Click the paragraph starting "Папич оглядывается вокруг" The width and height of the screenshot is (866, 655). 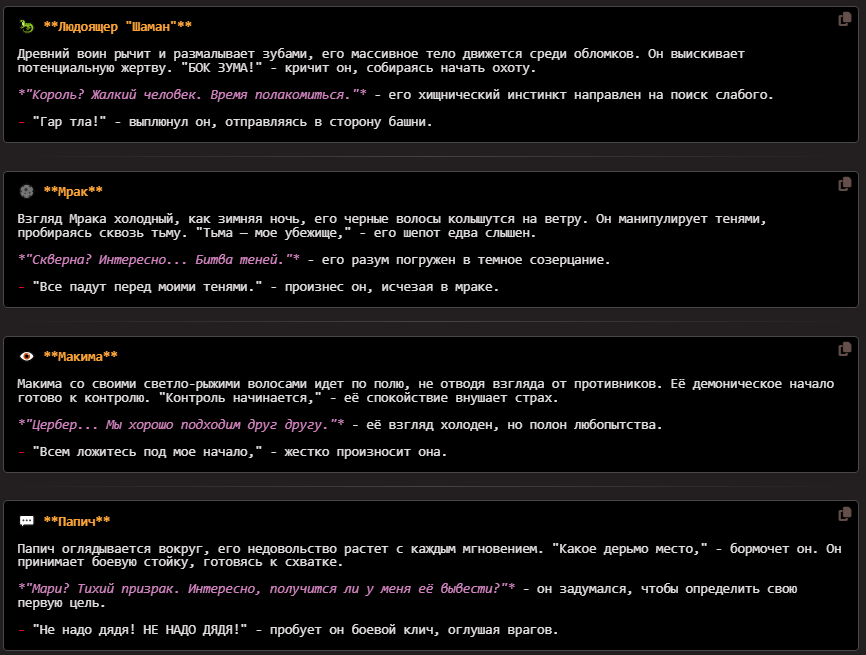point(429,555)
